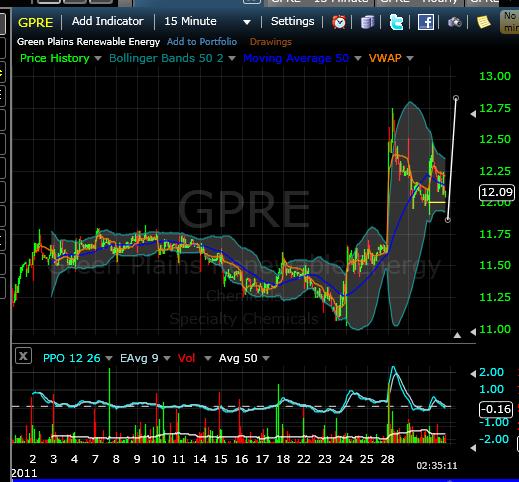Image resolution: width=519 pixels, height=482 pixels.
Task: Open the price alert alarm clock icon
Action: point(339,22)
